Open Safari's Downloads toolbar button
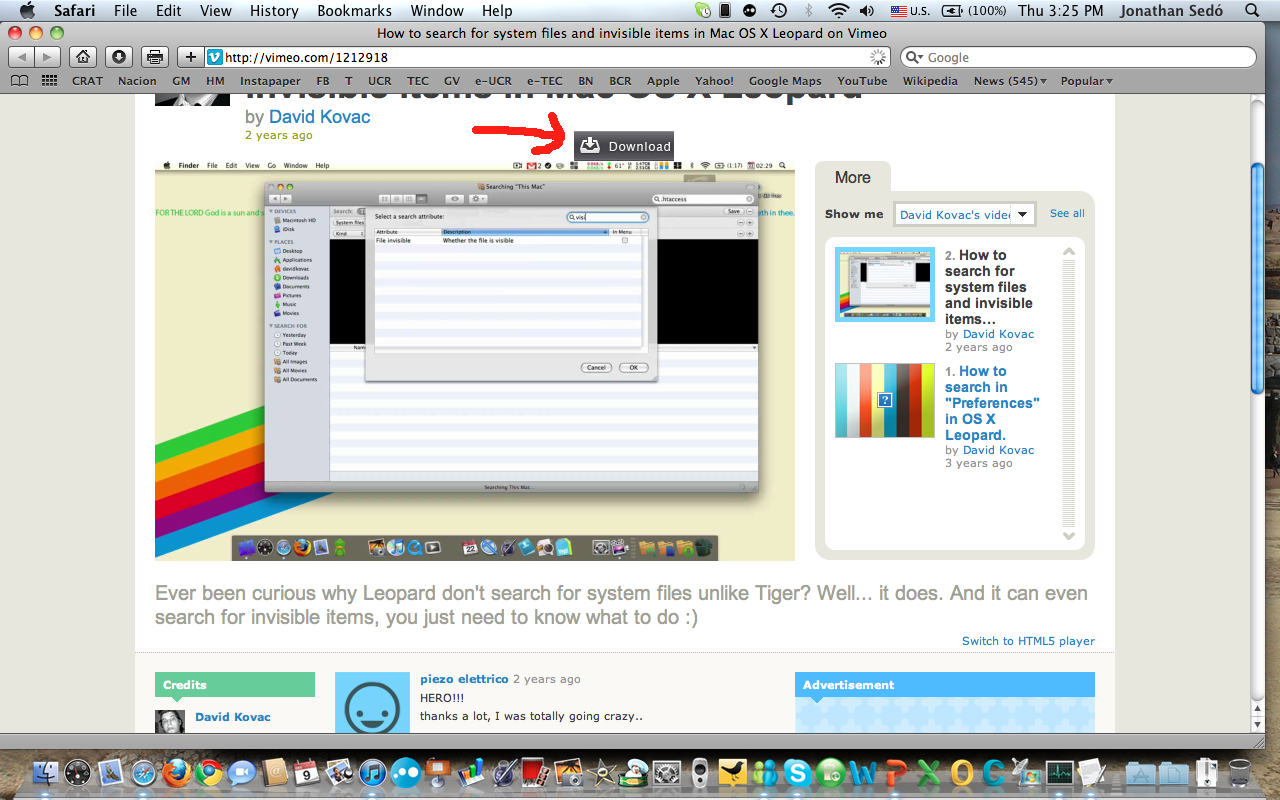The height and width of the screenshot is (800, 1280). tap(118, 57)
